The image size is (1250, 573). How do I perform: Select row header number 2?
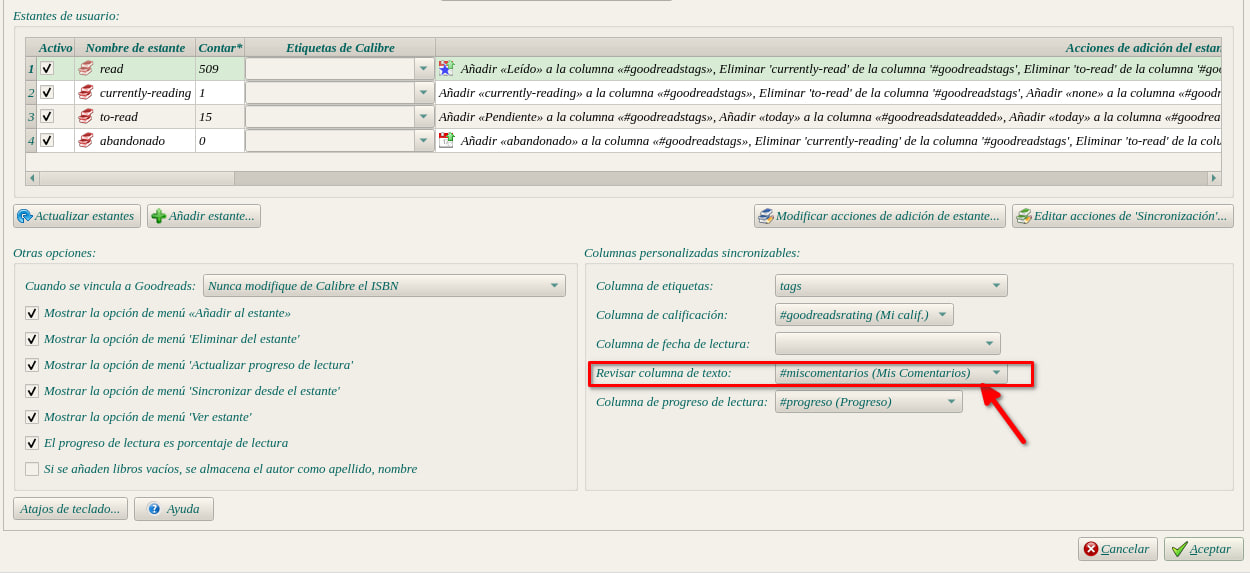click(31, 93)
